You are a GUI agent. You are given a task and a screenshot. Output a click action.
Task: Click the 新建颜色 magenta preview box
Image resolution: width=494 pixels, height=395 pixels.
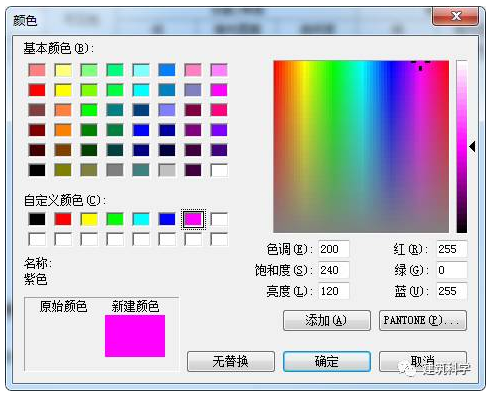point(135,336)
